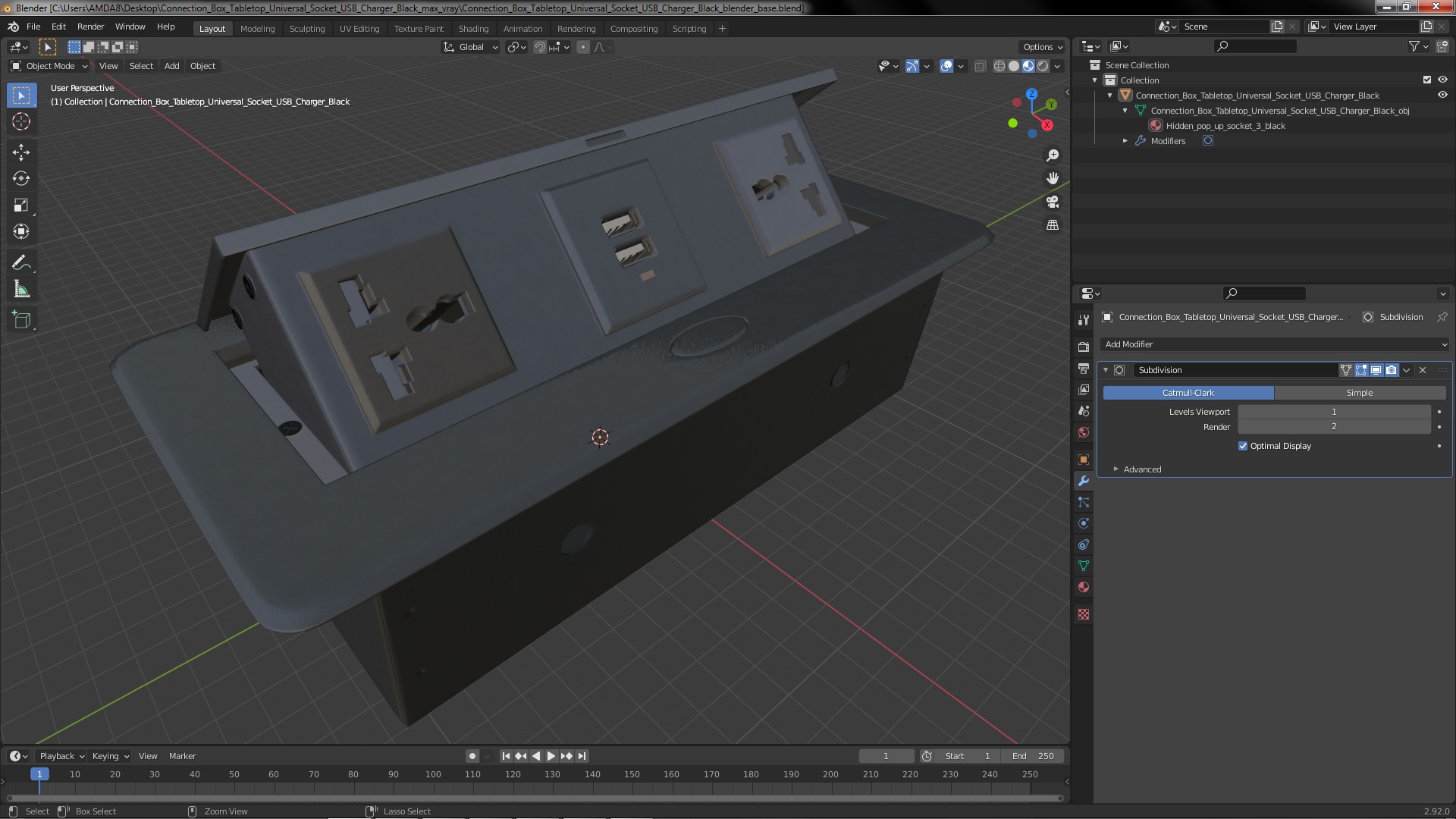
Task: Open the Global transform orientation dropdown
Action: 471,47
